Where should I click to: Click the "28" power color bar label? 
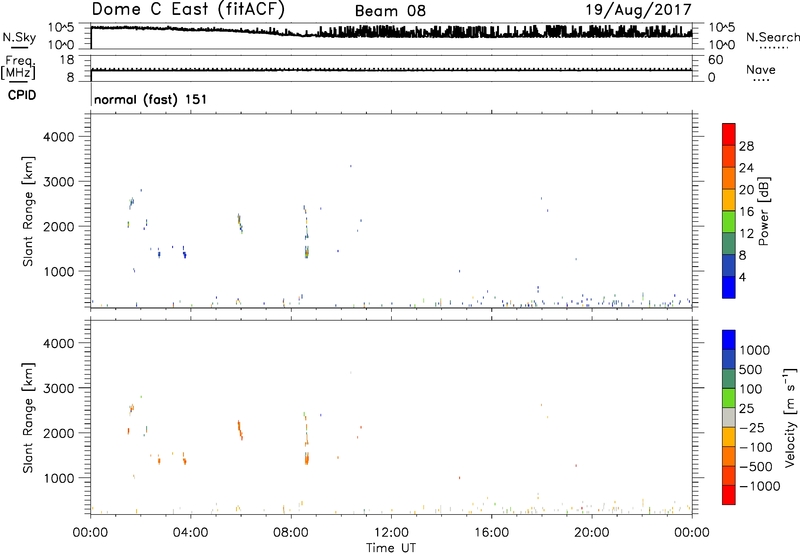tap(746, 146)
